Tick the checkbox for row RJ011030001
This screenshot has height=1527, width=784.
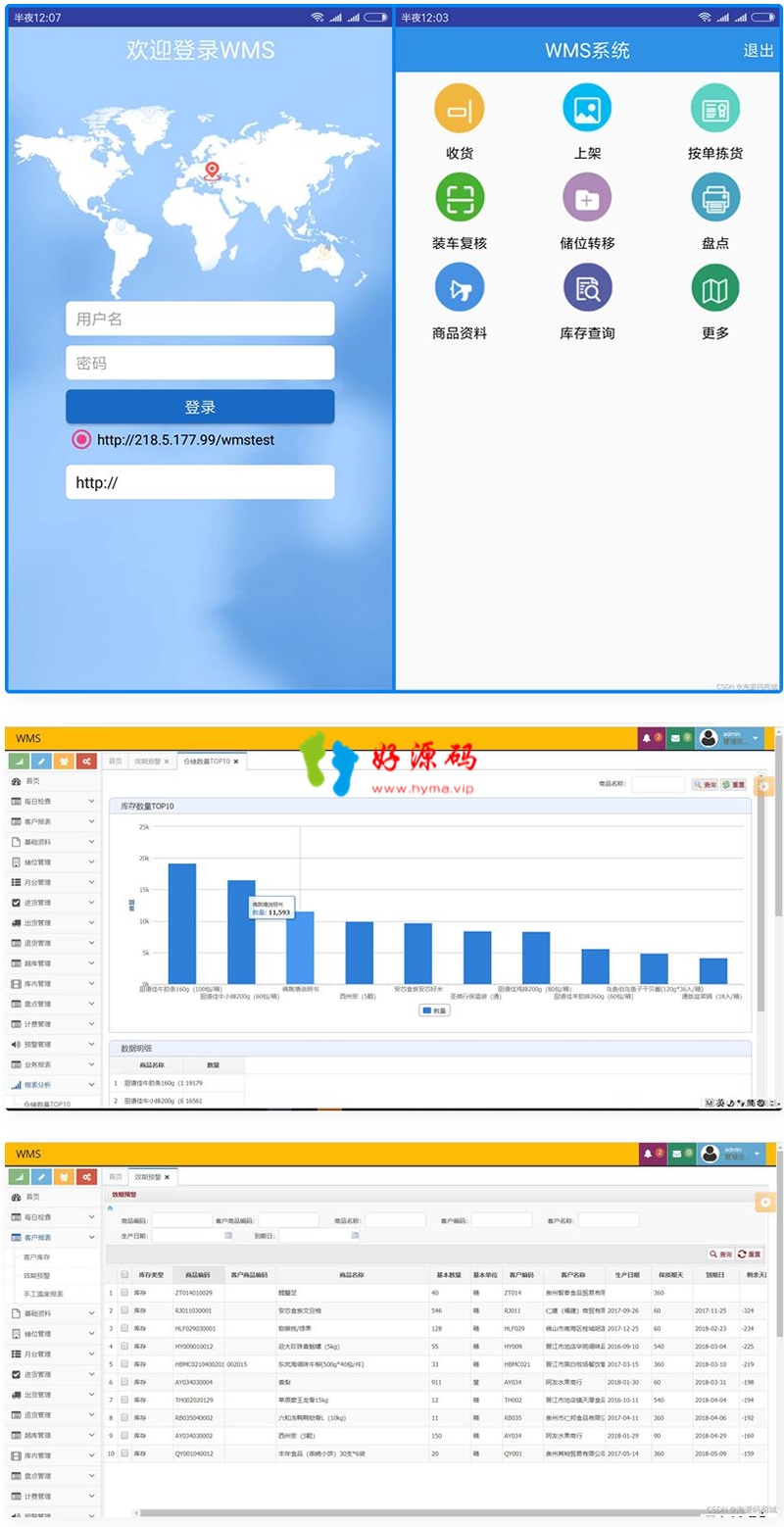pyautogui.click(x=124, y=1310)
